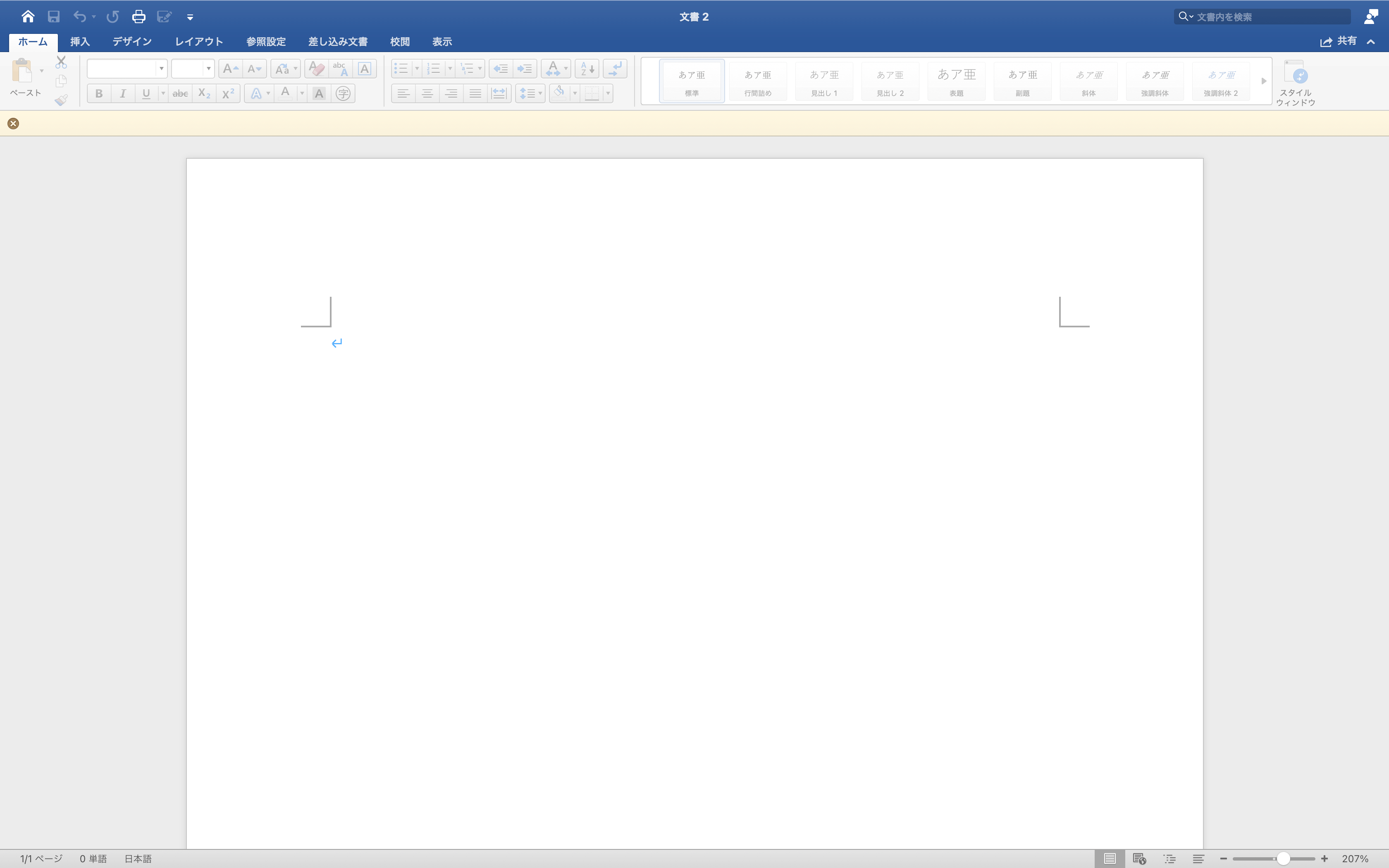Open font color dropdown arrow
Viewport: 1389px width, 868px height.
302,93
